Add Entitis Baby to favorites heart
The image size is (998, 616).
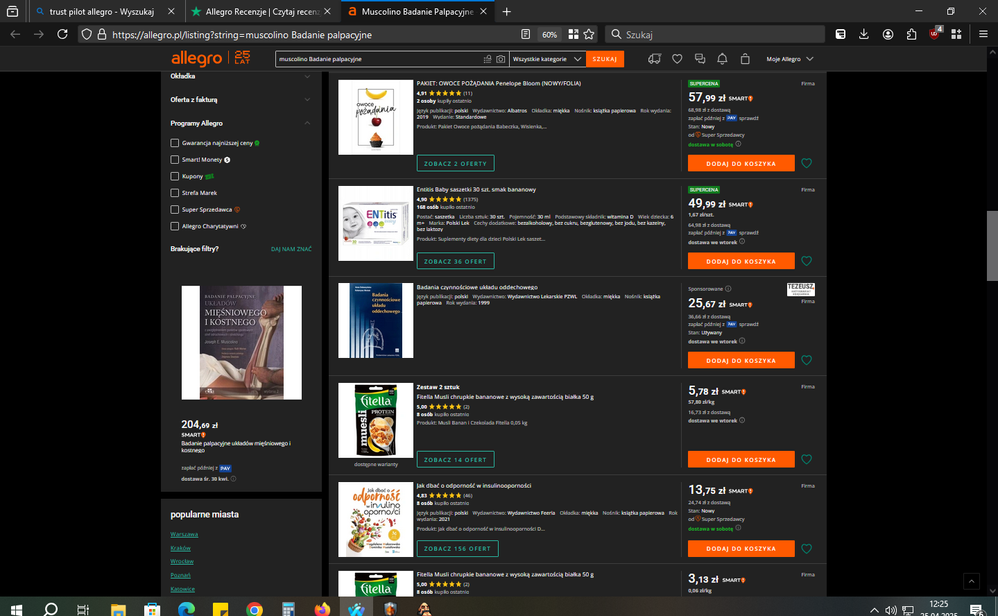(806, 261)
